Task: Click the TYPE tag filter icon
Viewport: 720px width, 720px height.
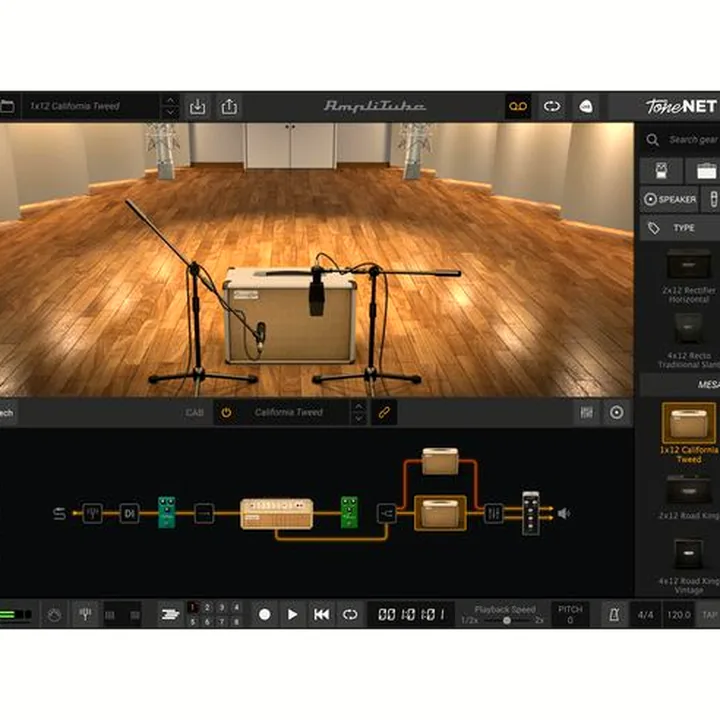Action: coord(653,228)
